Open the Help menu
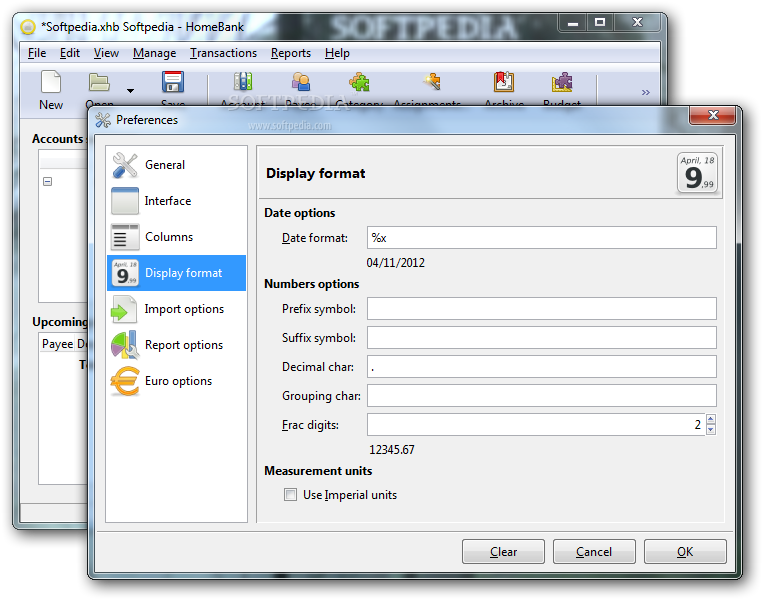This screenshot has width=763, height=600. point(337,53)
